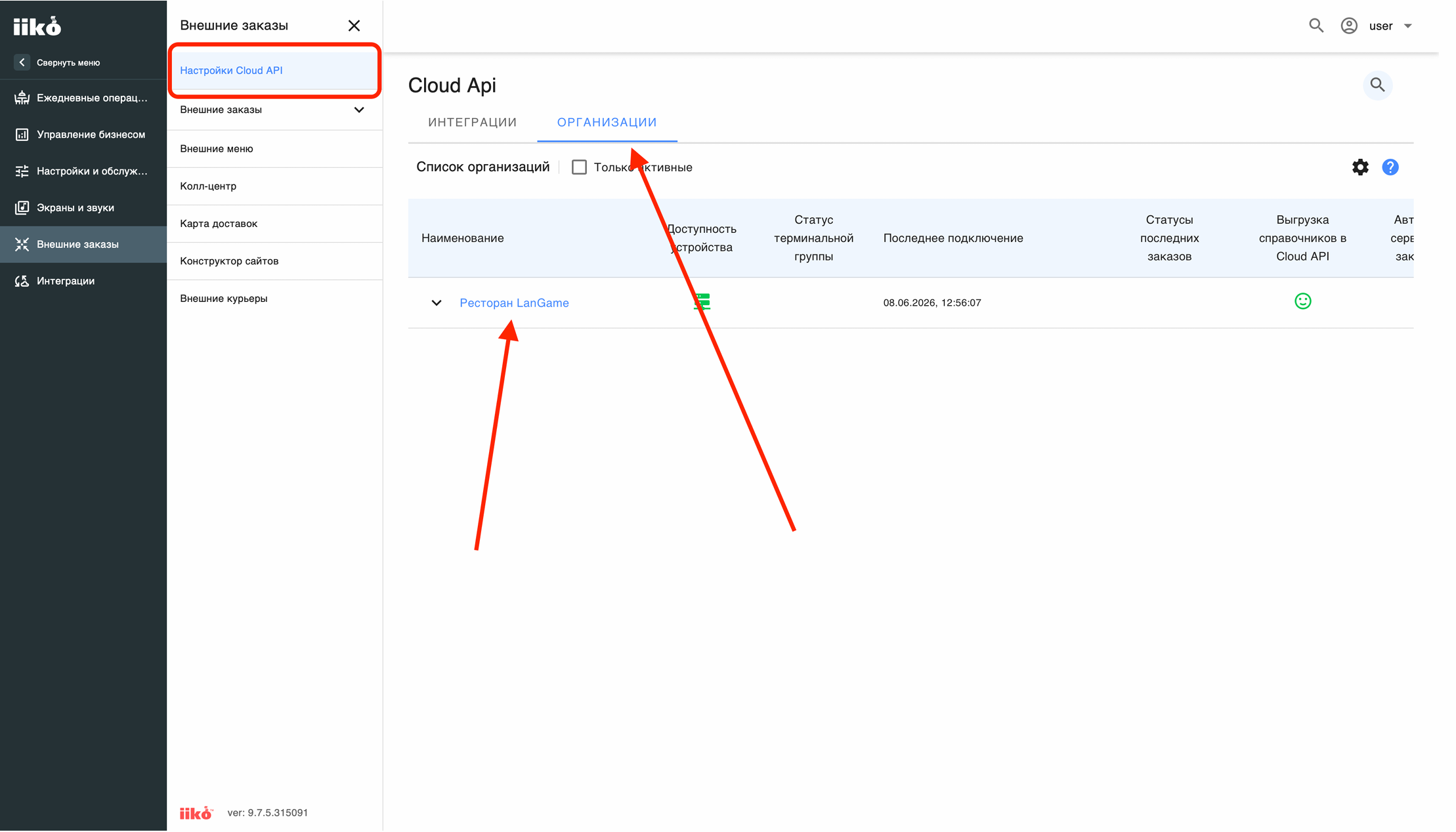Click the Список организаций heading
This screenshot has width=1456, height=832.
482,167
